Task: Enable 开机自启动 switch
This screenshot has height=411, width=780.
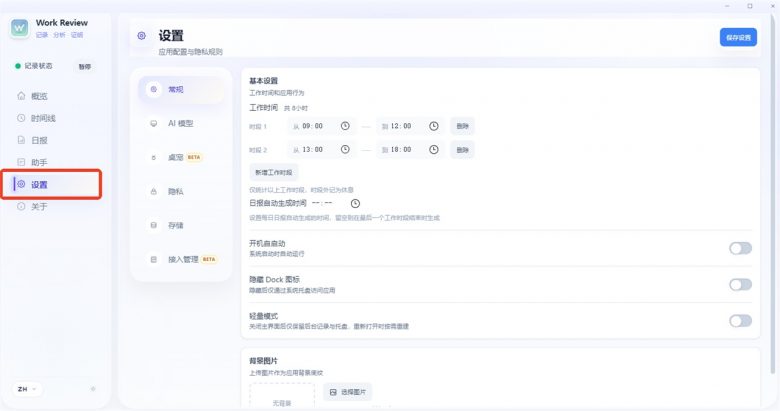Action: (x=740, y=248)
